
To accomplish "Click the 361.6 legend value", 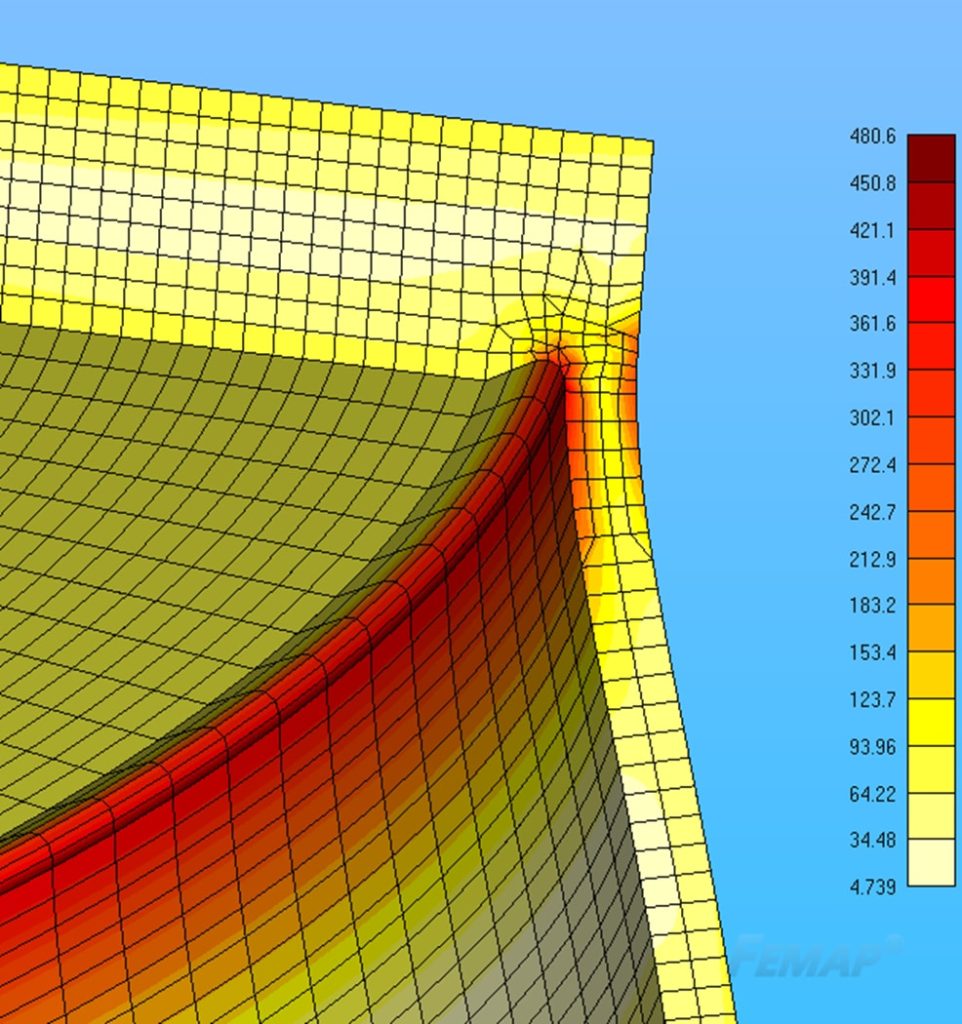I will point(873,324).
